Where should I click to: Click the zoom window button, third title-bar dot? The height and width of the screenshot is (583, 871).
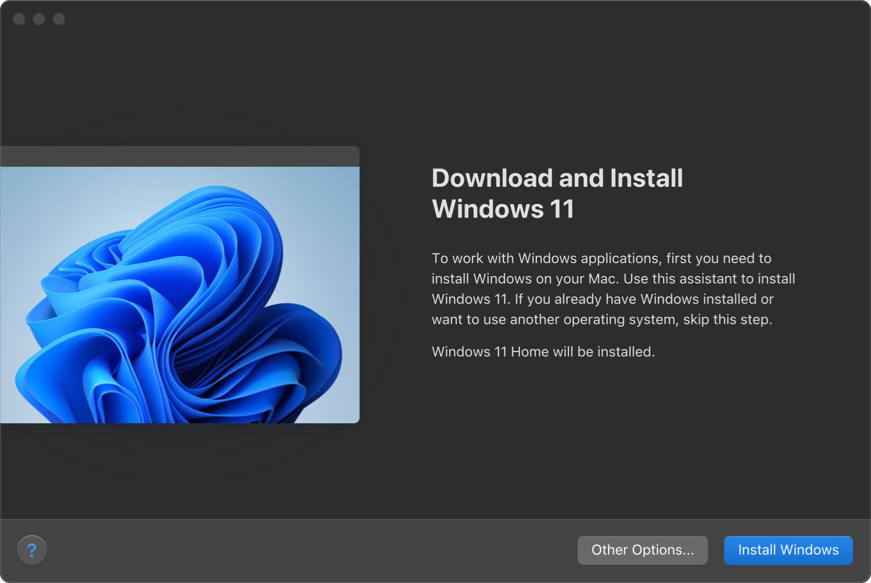tap(59, 19)
